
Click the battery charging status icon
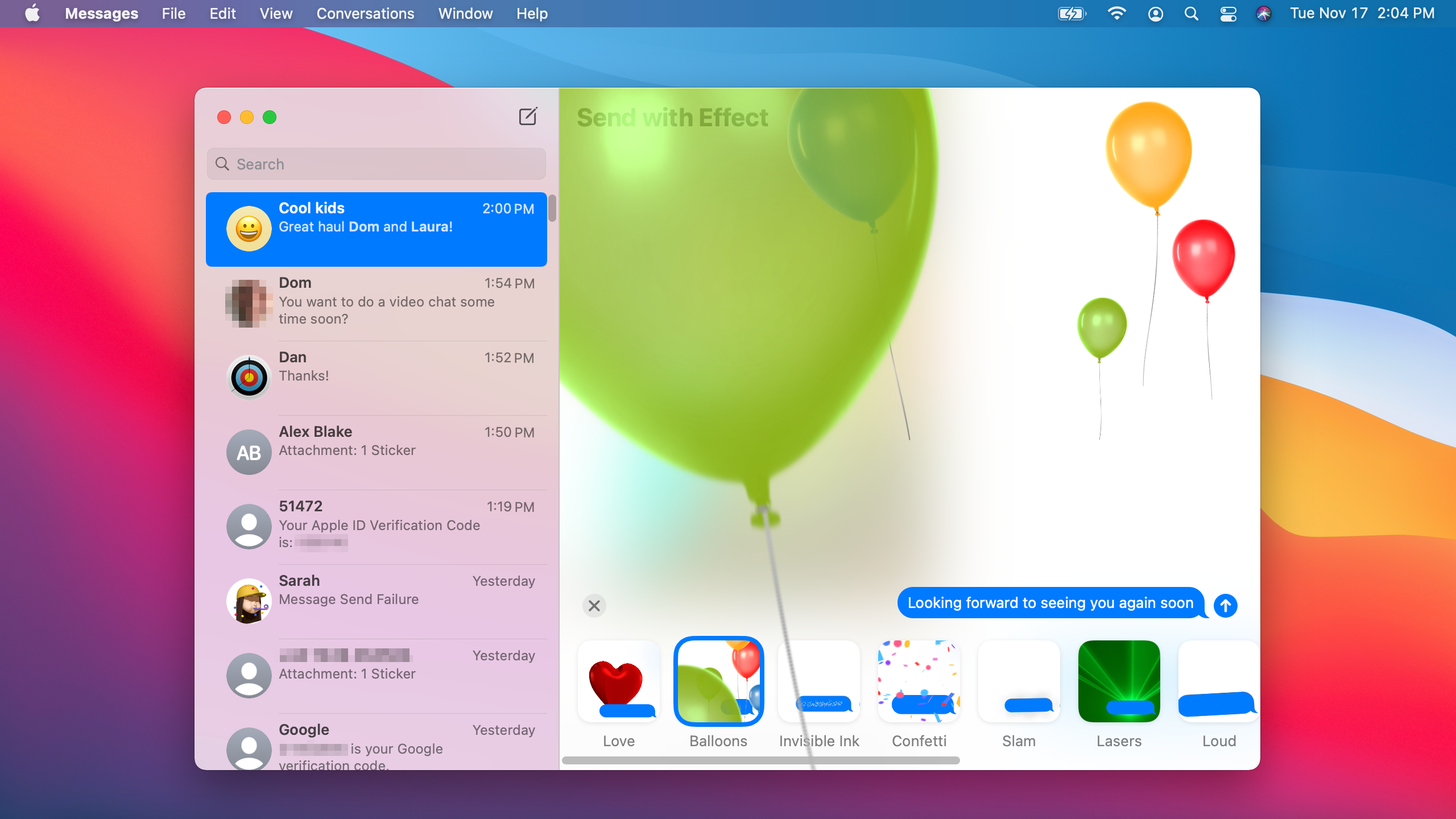pyautogui.click(x=1072, y=14)
